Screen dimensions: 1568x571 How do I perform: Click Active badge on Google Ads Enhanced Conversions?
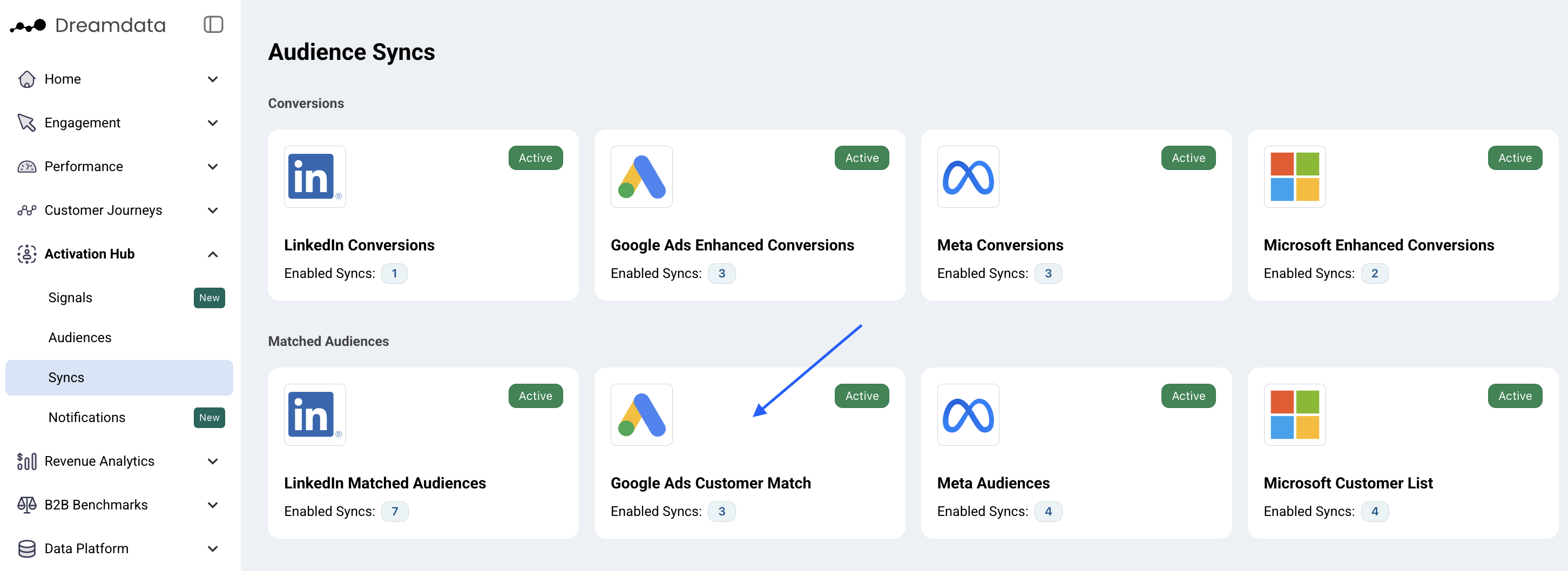(x=862, y=158)
